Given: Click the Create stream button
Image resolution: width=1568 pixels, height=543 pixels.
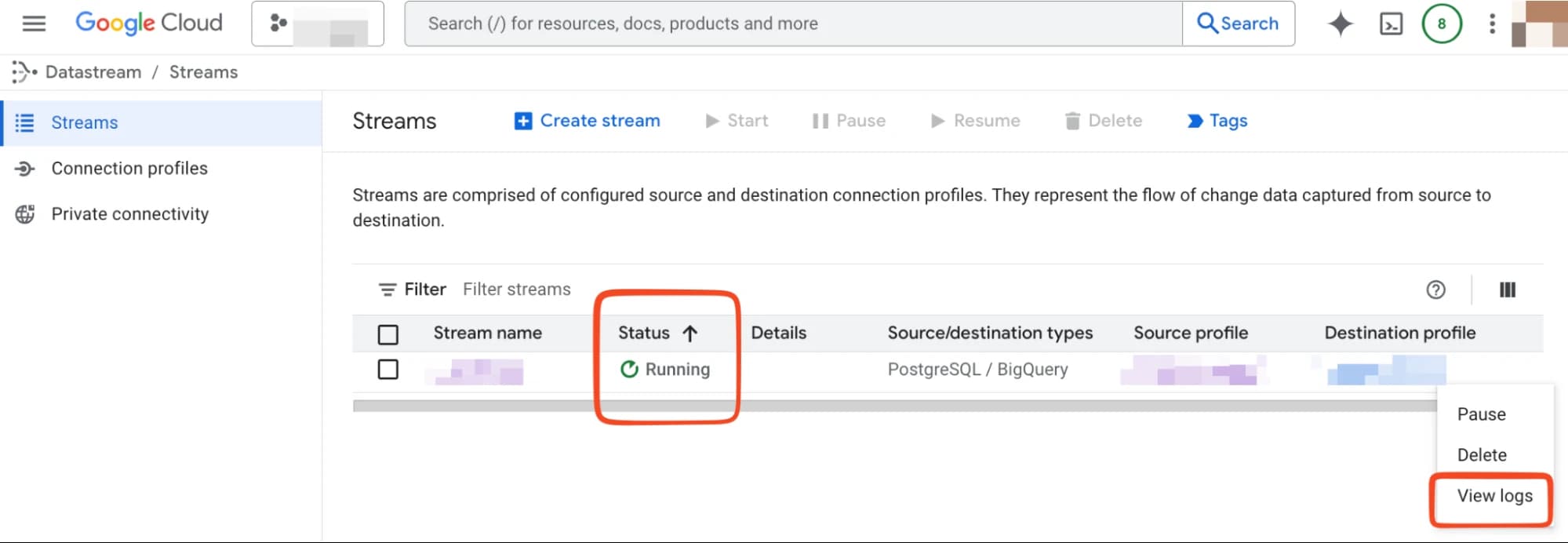Looking at the screenshot, I should click(587, 121).
